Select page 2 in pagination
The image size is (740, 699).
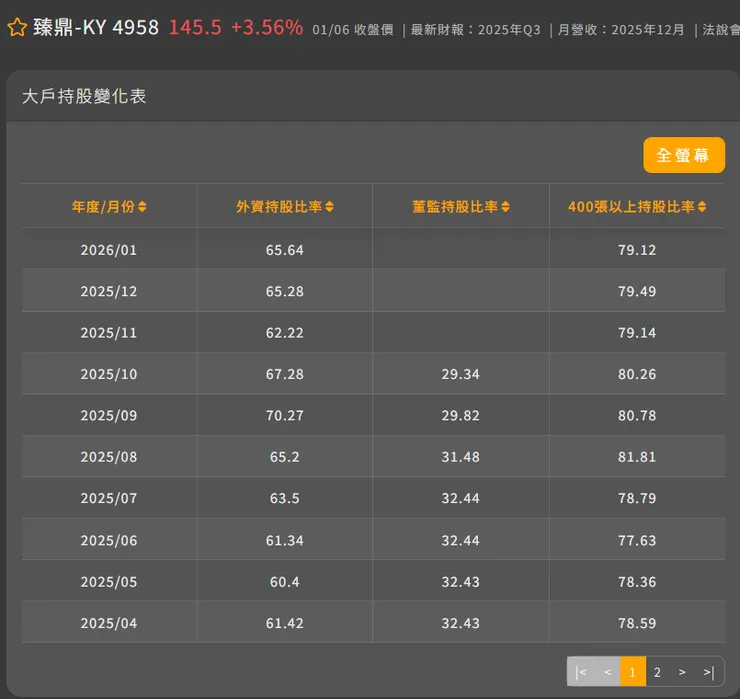[x=657, y=672]
